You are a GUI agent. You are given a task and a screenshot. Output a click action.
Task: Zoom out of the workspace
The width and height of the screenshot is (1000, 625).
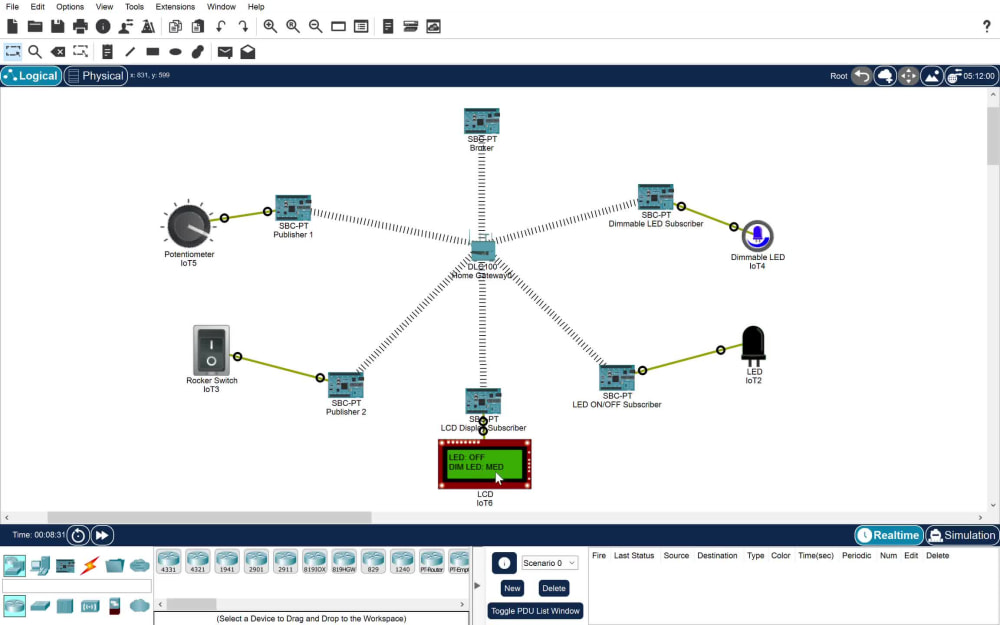point(316,26)
